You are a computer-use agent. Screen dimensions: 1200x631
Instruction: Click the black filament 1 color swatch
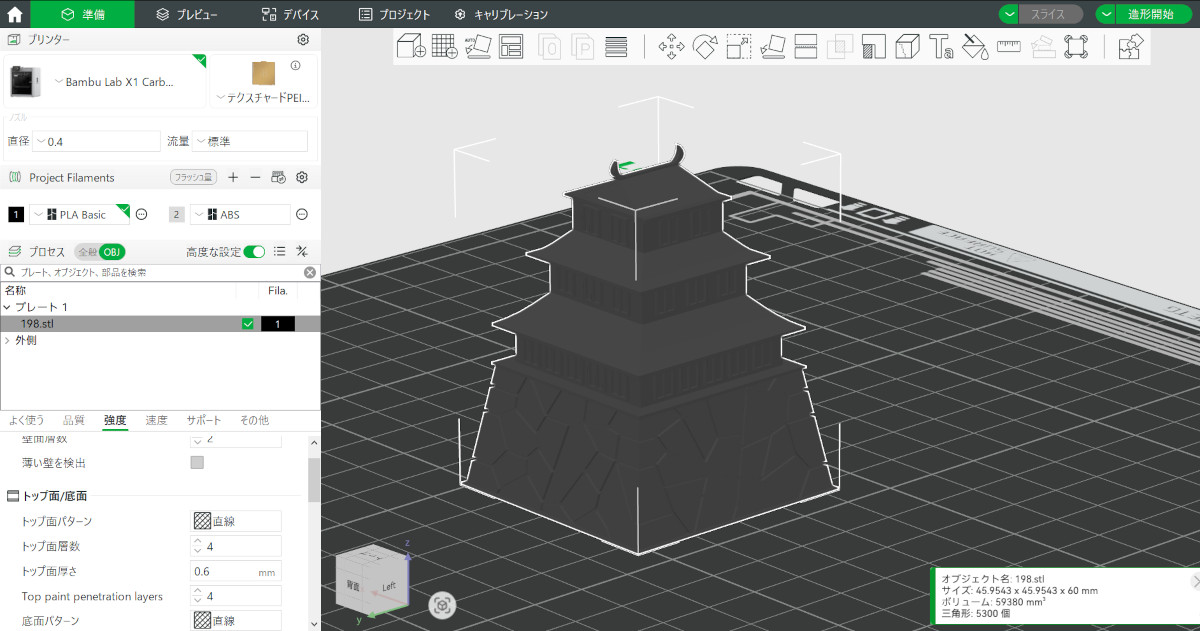point(16,214)
